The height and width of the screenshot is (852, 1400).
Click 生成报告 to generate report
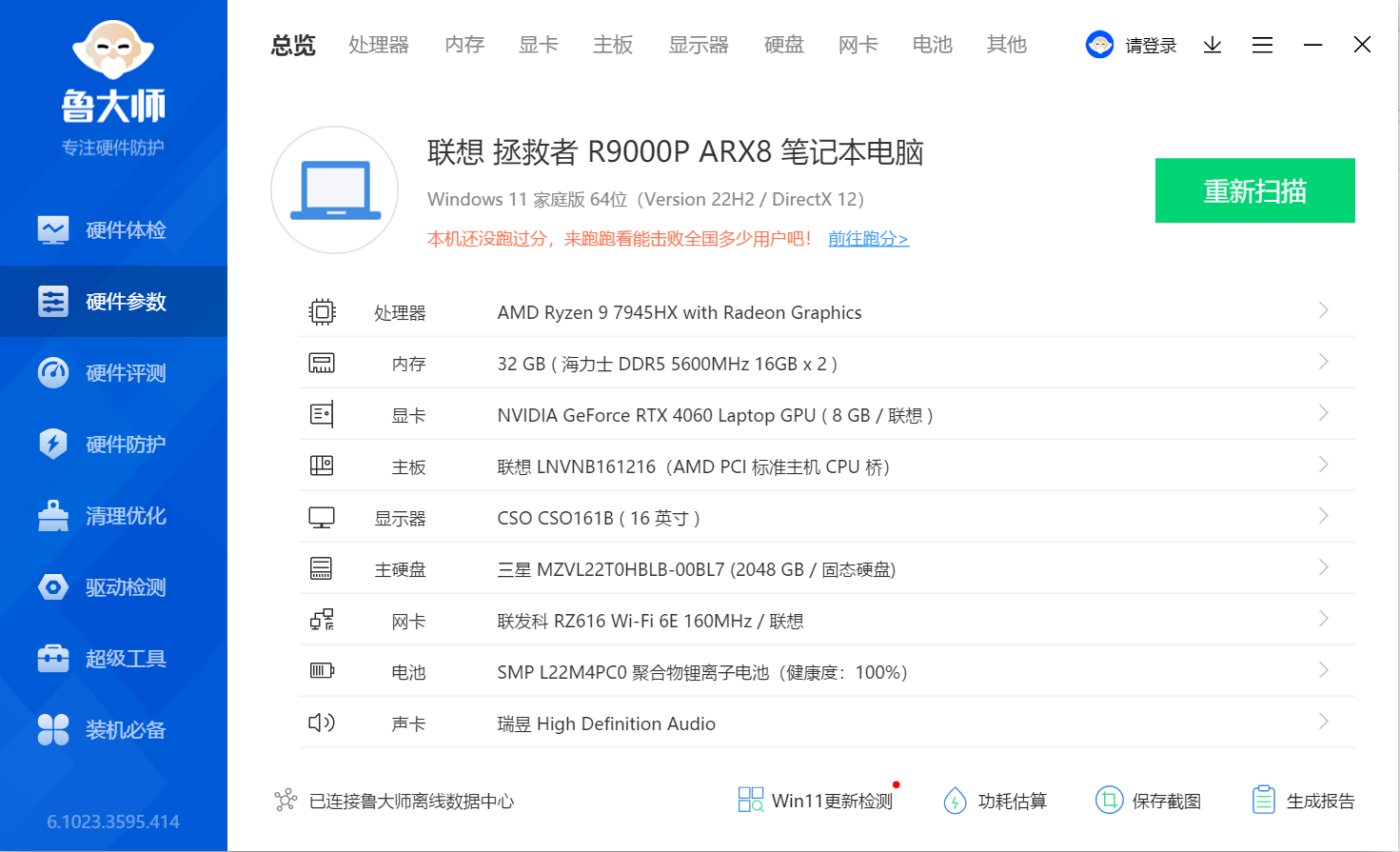[x=1303, y=801]
